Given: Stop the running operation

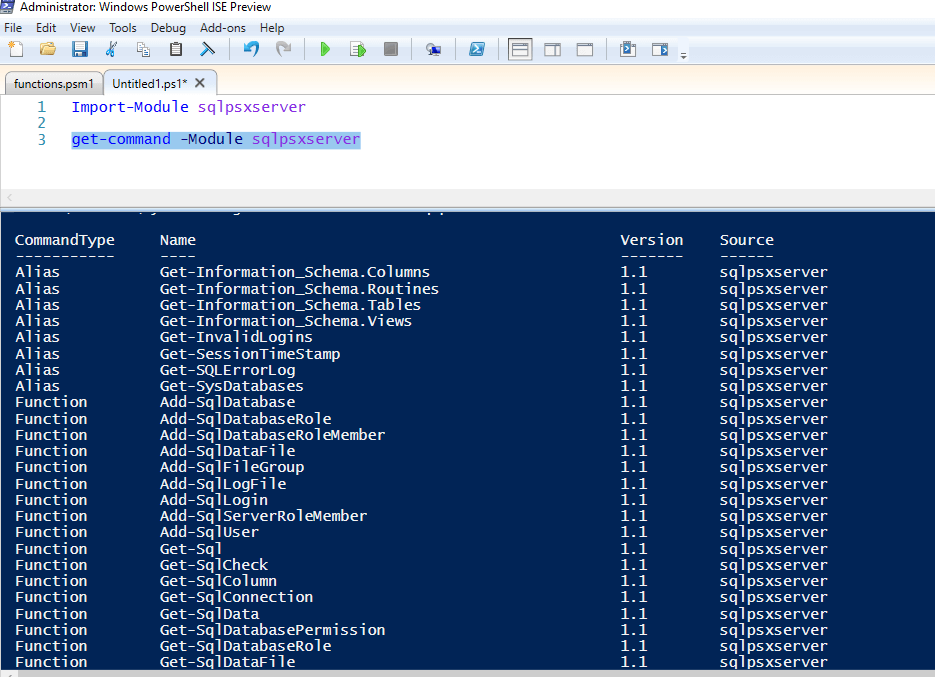Looking at the screenshot, I should click(391, 49).
